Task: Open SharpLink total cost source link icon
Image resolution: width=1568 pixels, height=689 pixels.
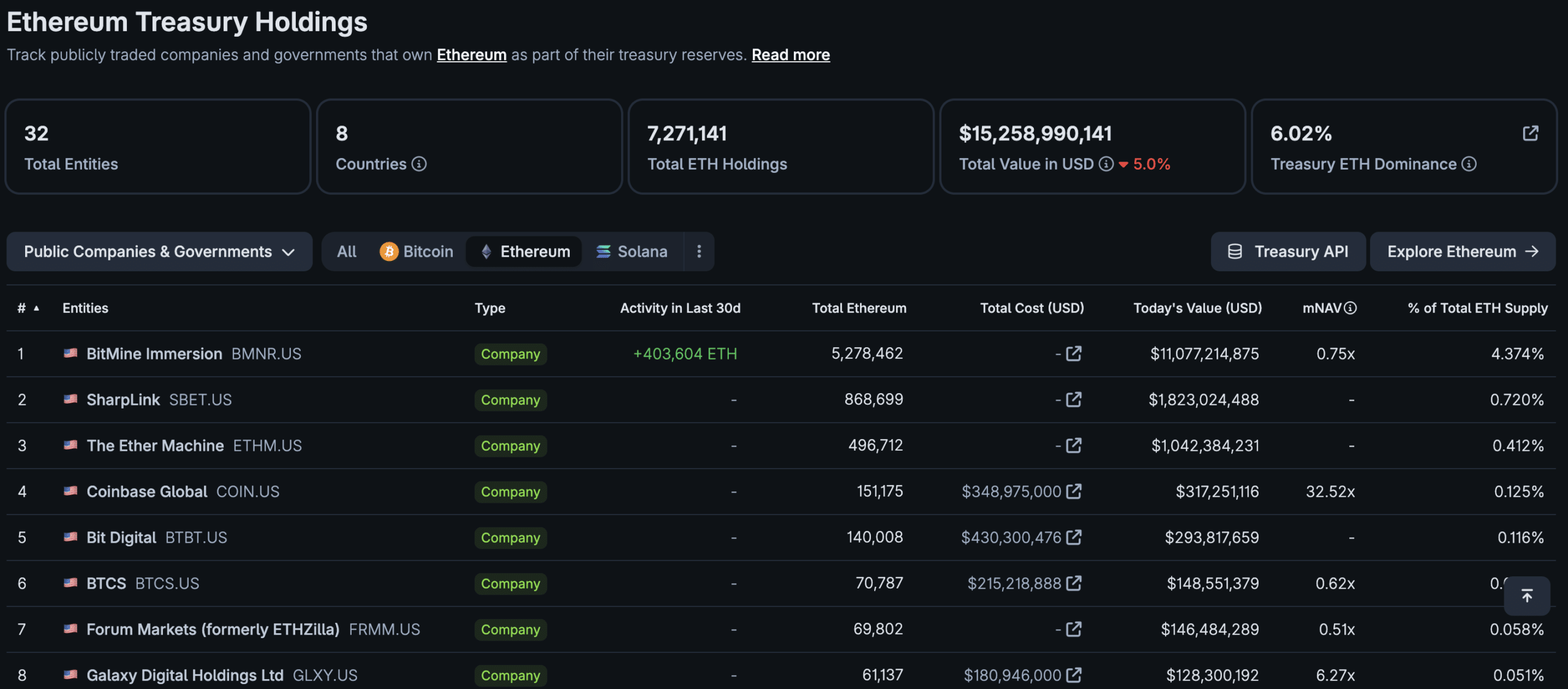Action: click(1074, 399)
